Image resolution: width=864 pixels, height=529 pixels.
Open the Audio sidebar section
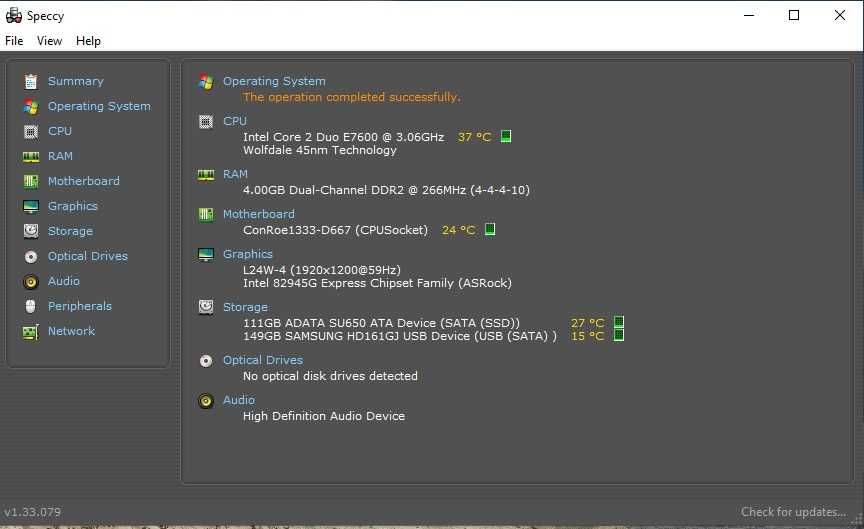[64, 281]
